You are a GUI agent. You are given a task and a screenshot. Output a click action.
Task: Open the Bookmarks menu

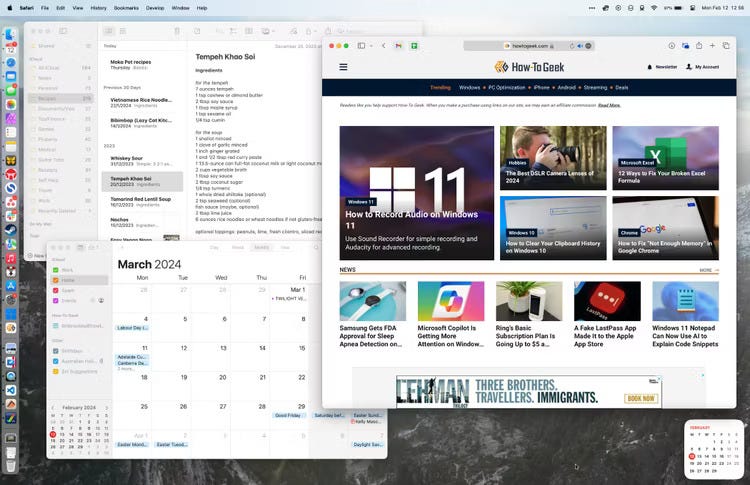(x=126, y=8)
